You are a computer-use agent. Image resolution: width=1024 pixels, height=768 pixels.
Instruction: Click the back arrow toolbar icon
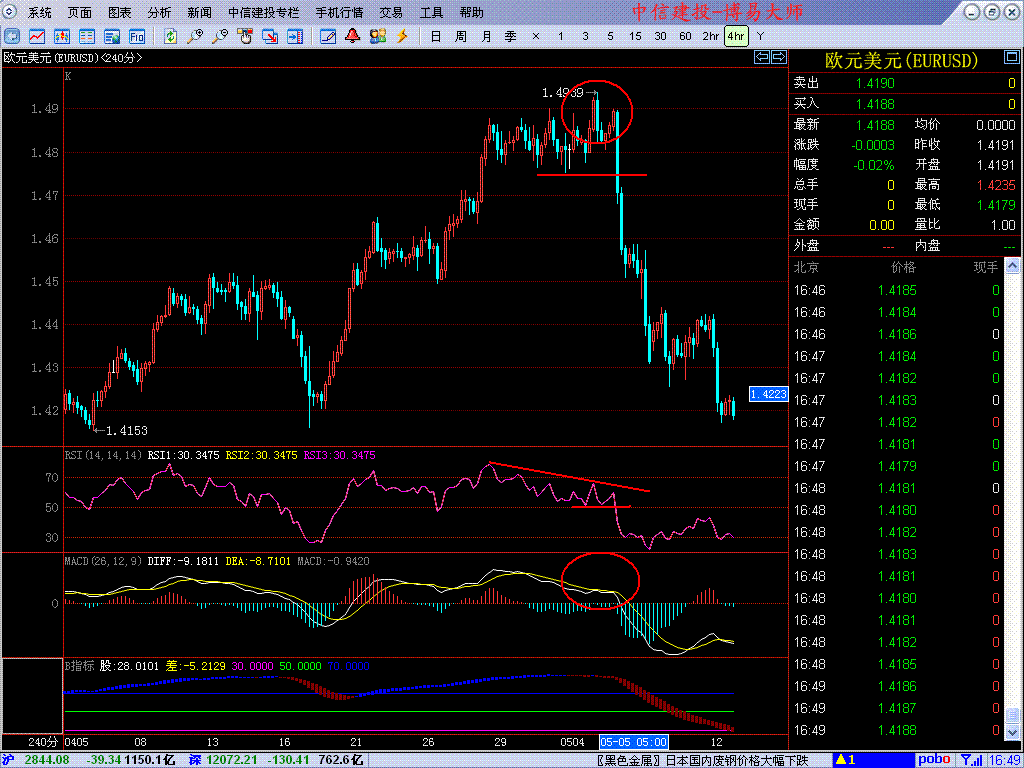(12, 36)
